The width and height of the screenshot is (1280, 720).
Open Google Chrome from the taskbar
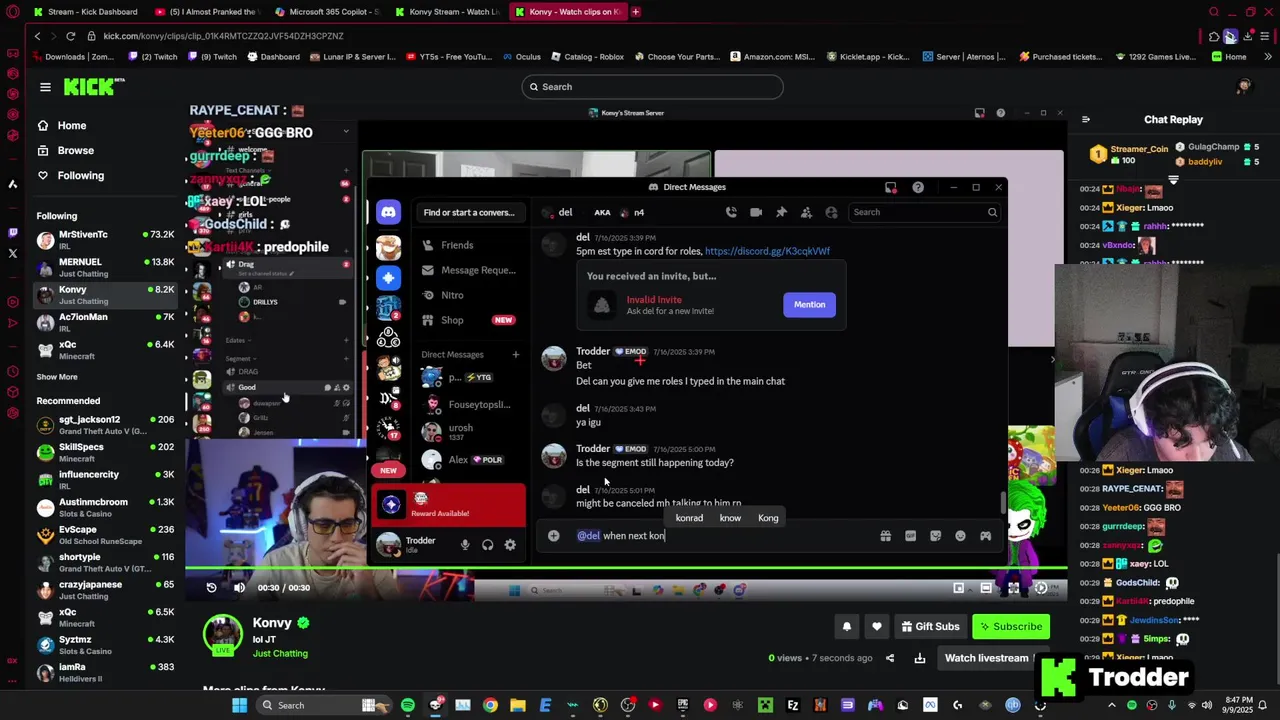pyautogui.click(x=490, y=706)
